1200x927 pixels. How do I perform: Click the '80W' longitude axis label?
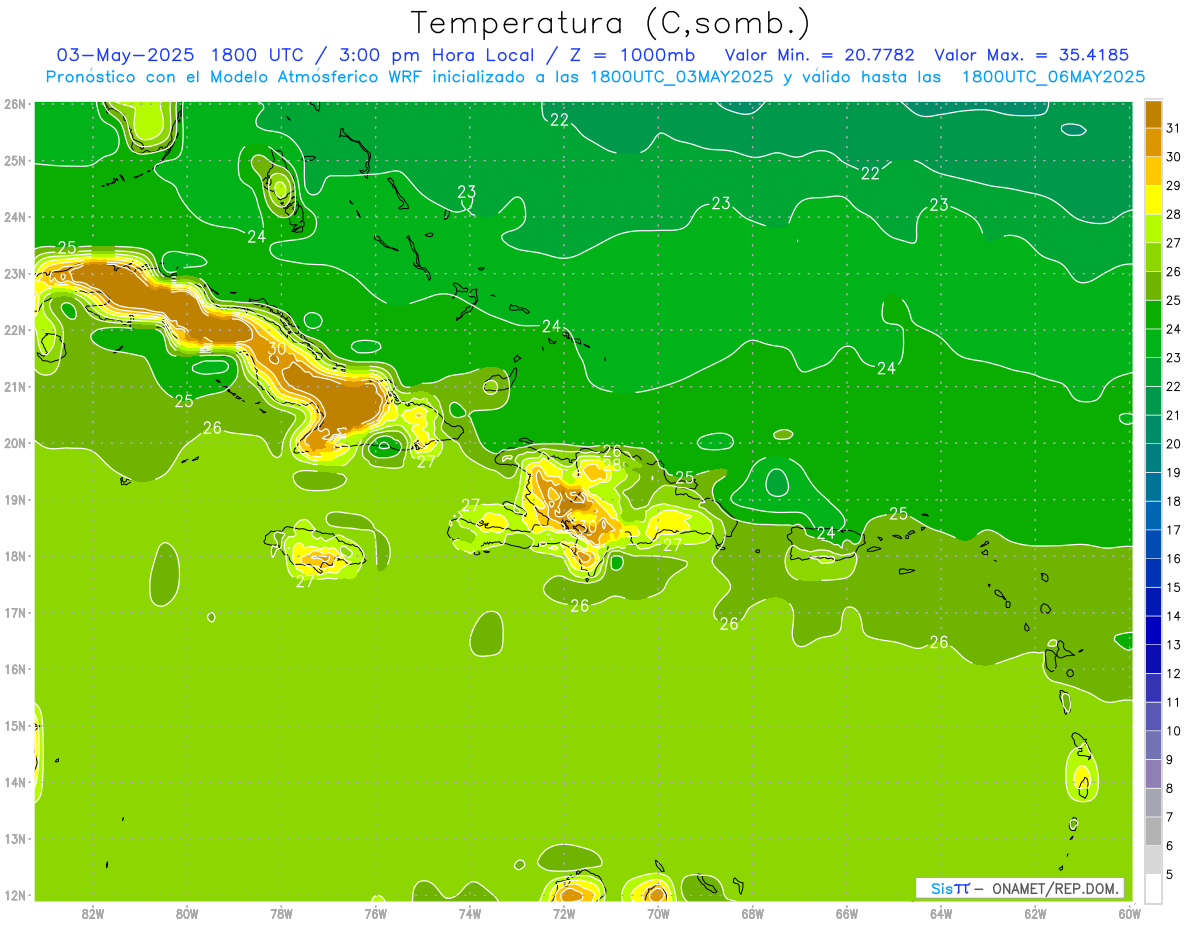tap(187, 913)
